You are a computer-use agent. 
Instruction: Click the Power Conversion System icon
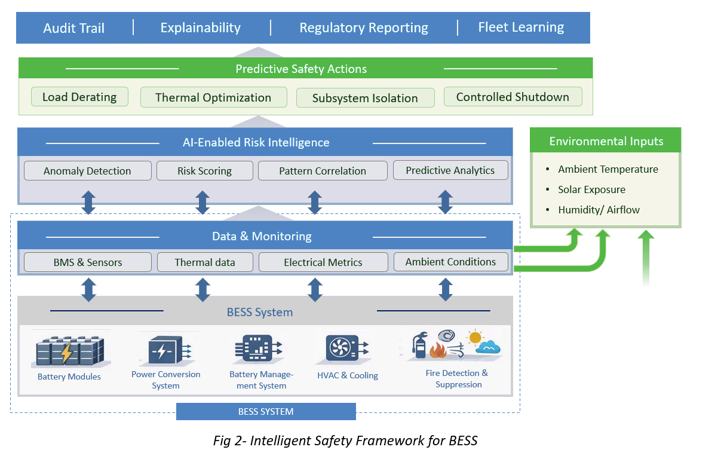point(169,350)
